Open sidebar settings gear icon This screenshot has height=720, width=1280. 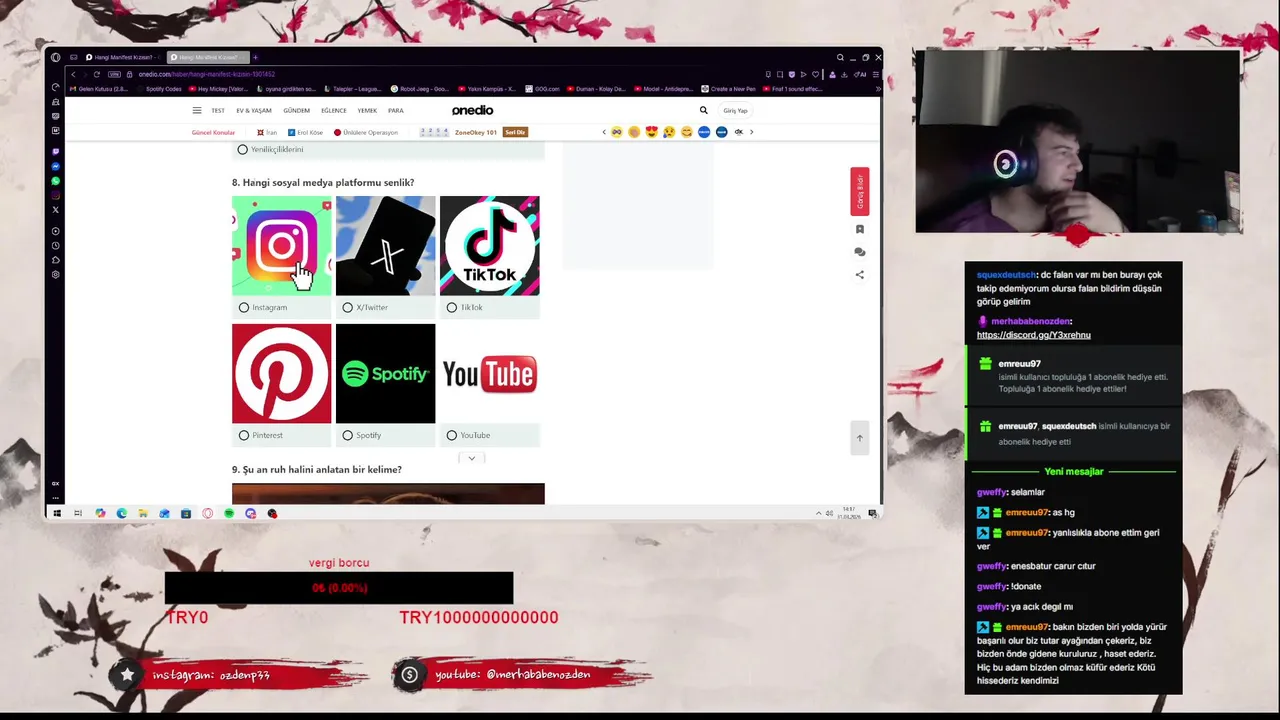pos(55,274)
